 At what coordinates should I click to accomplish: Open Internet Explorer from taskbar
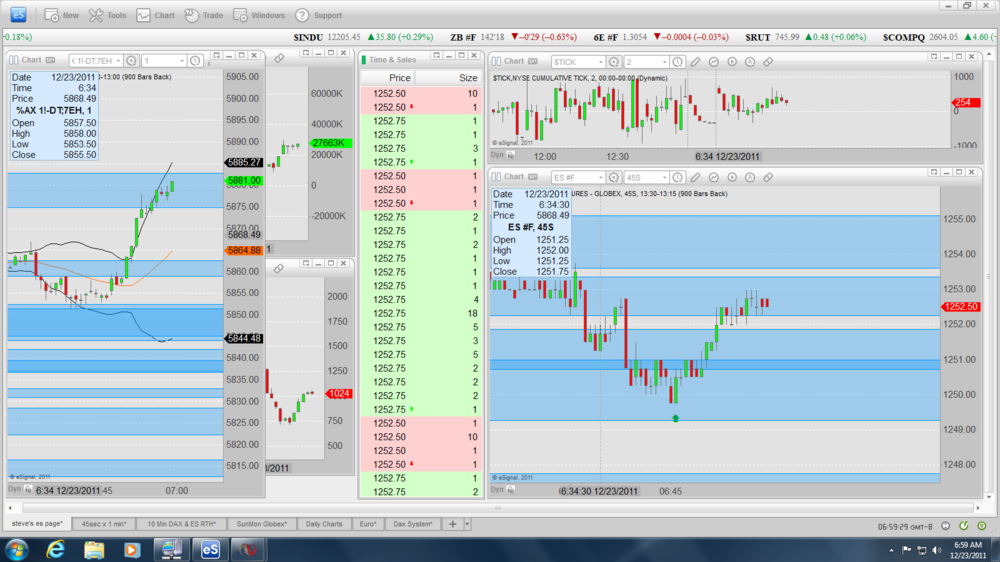click(56, 549)
